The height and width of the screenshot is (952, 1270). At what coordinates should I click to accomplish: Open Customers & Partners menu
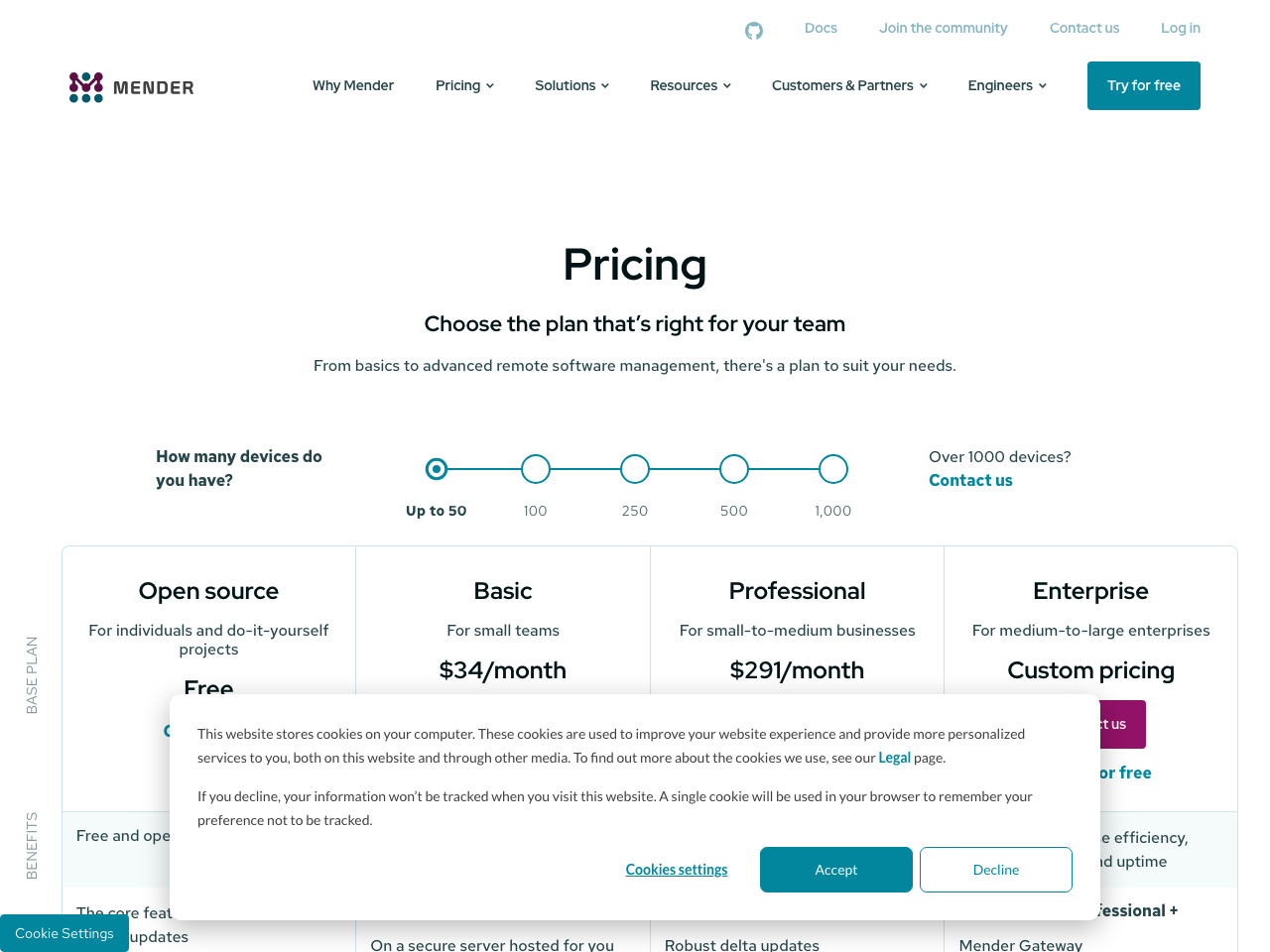point(849,85)
